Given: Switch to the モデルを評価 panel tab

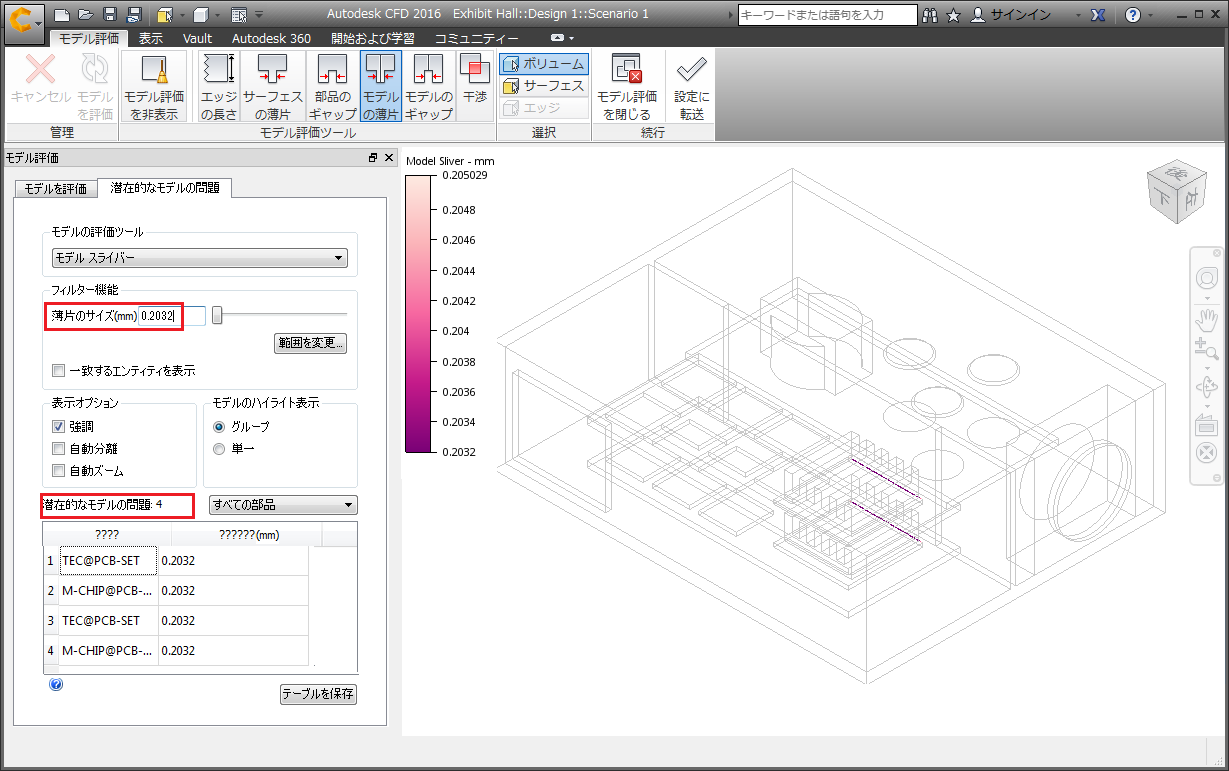Looking at the screenshot, I should (56, 188).
